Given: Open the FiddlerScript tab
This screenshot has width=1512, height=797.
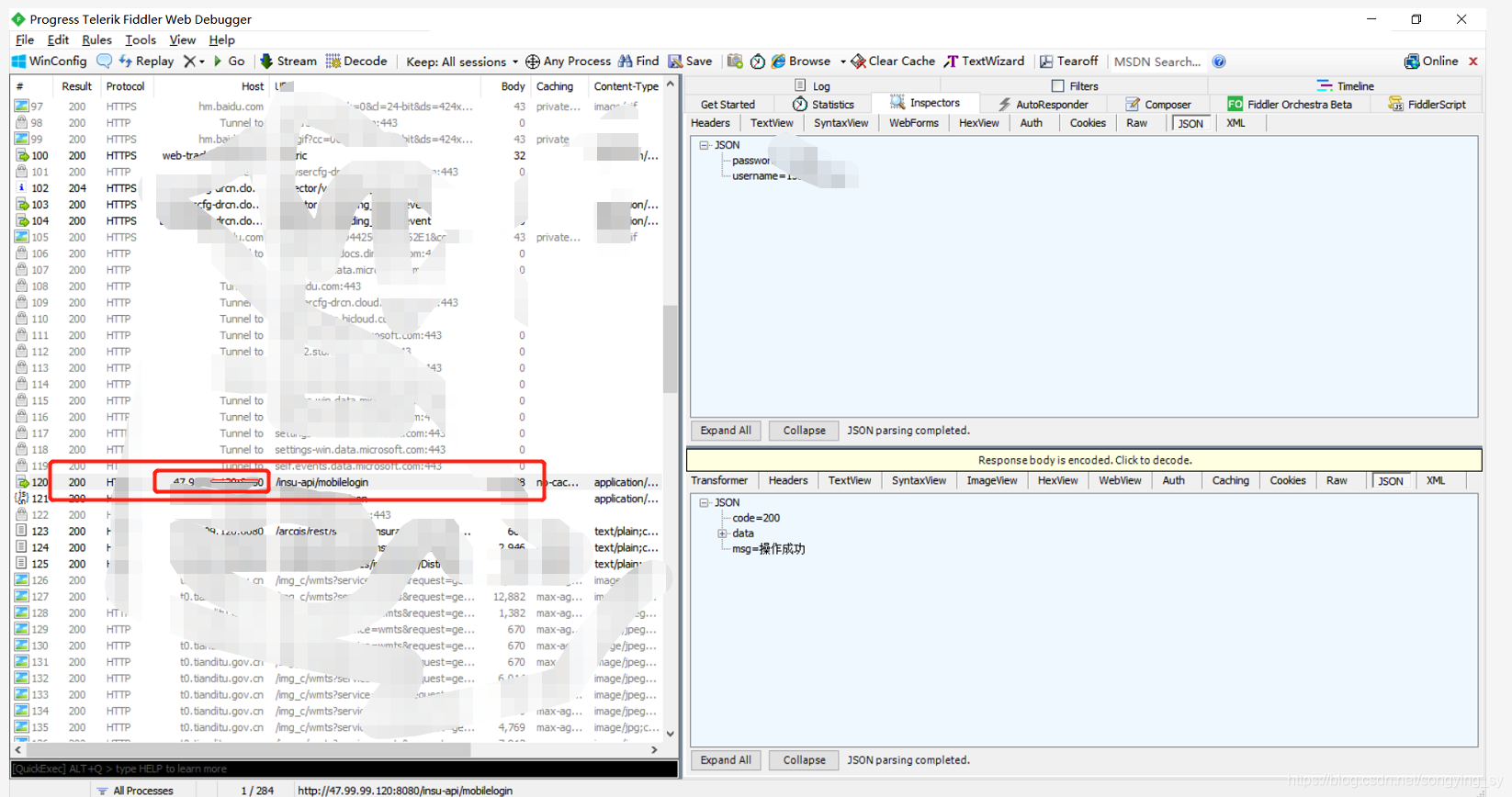Looking at the screenshot, I should pos(1427,105).
